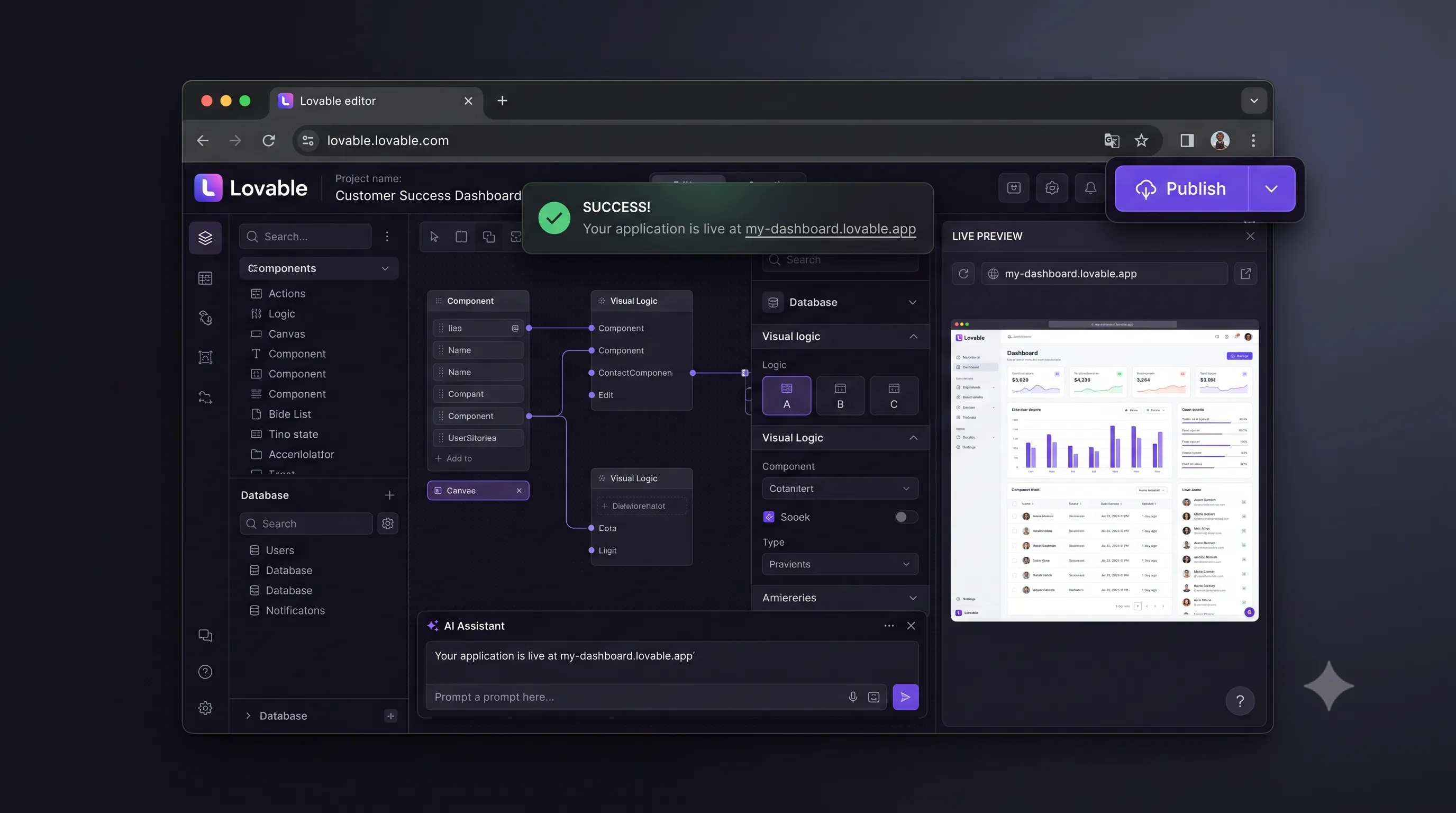Viewport: 1456px width, 813px height.
Task: Go back in browser history
Action: pyautogui.click(x=203, y=141)
